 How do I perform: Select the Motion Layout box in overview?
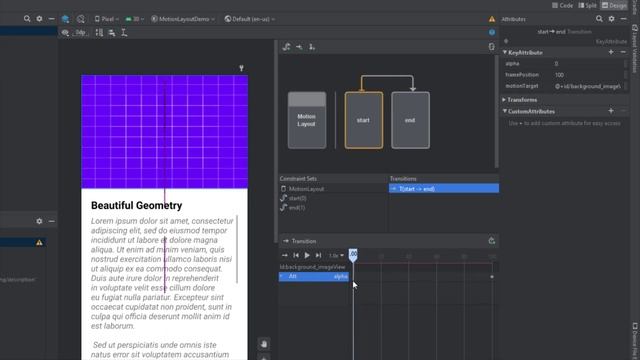point(307,120)
